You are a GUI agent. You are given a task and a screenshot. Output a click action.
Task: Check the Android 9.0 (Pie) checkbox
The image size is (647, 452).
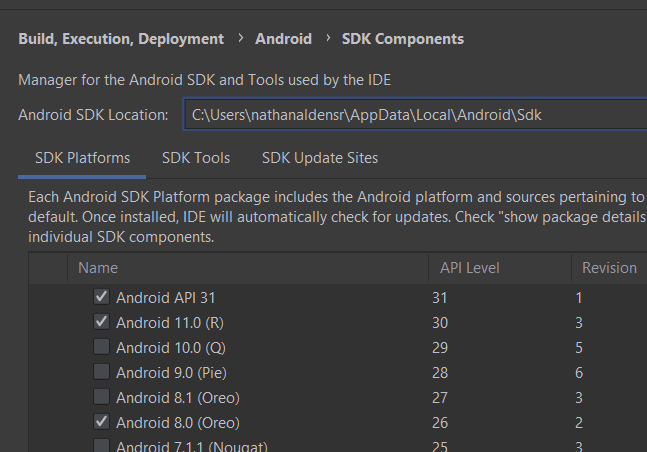pyautogui.click(x=101, y=372)
